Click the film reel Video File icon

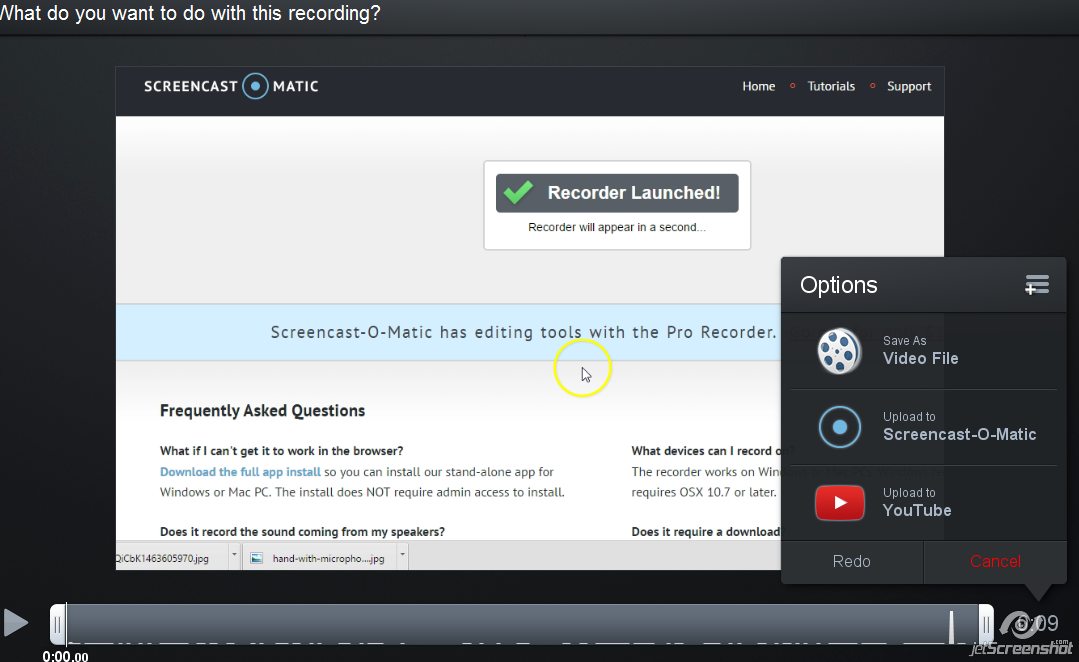tap(839, 351)
